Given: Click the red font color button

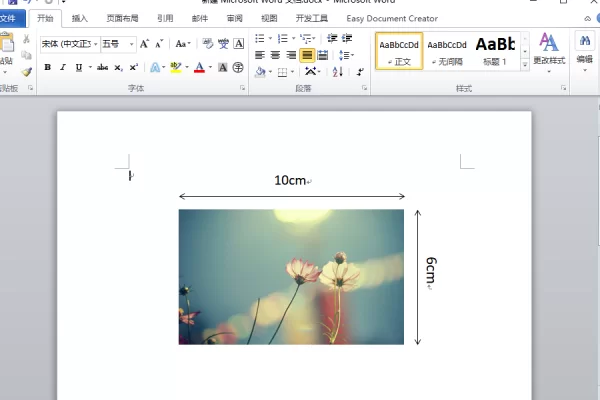Looking at the screenshot, I should click(198, 68).
